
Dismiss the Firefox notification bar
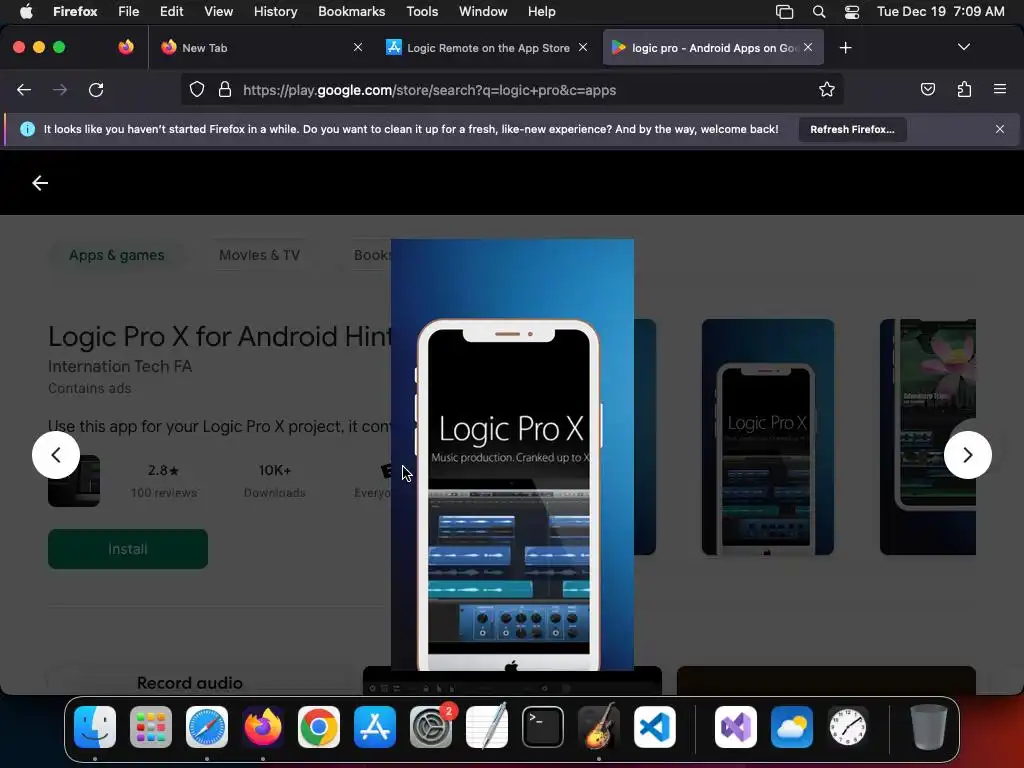pos(1000,129)
